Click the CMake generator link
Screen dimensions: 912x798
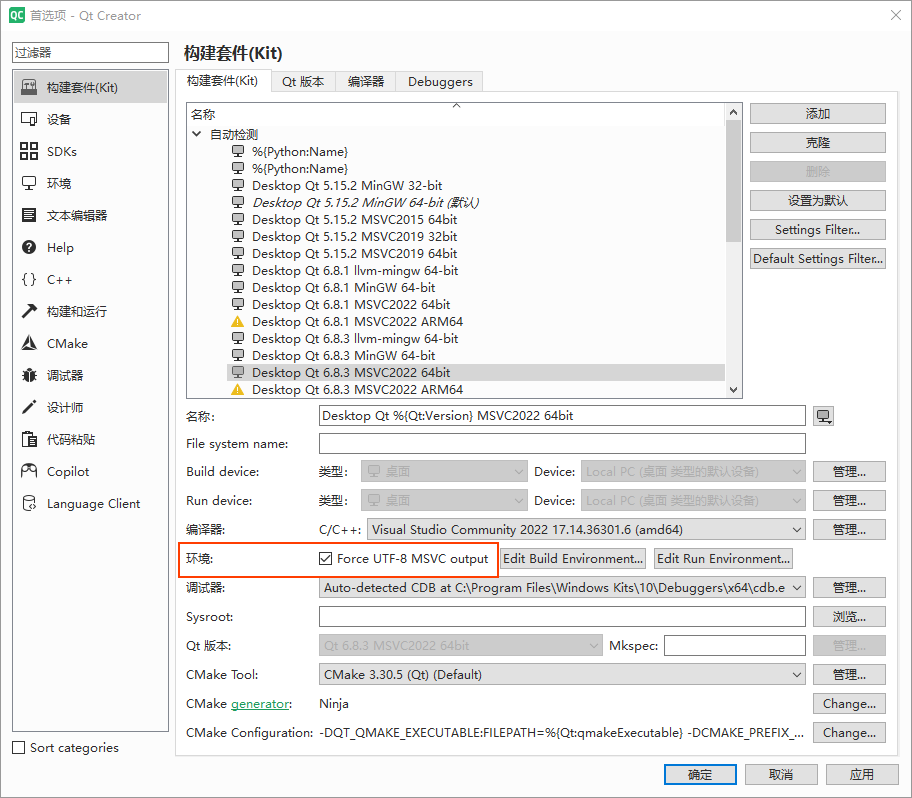[x=260, y=704]
